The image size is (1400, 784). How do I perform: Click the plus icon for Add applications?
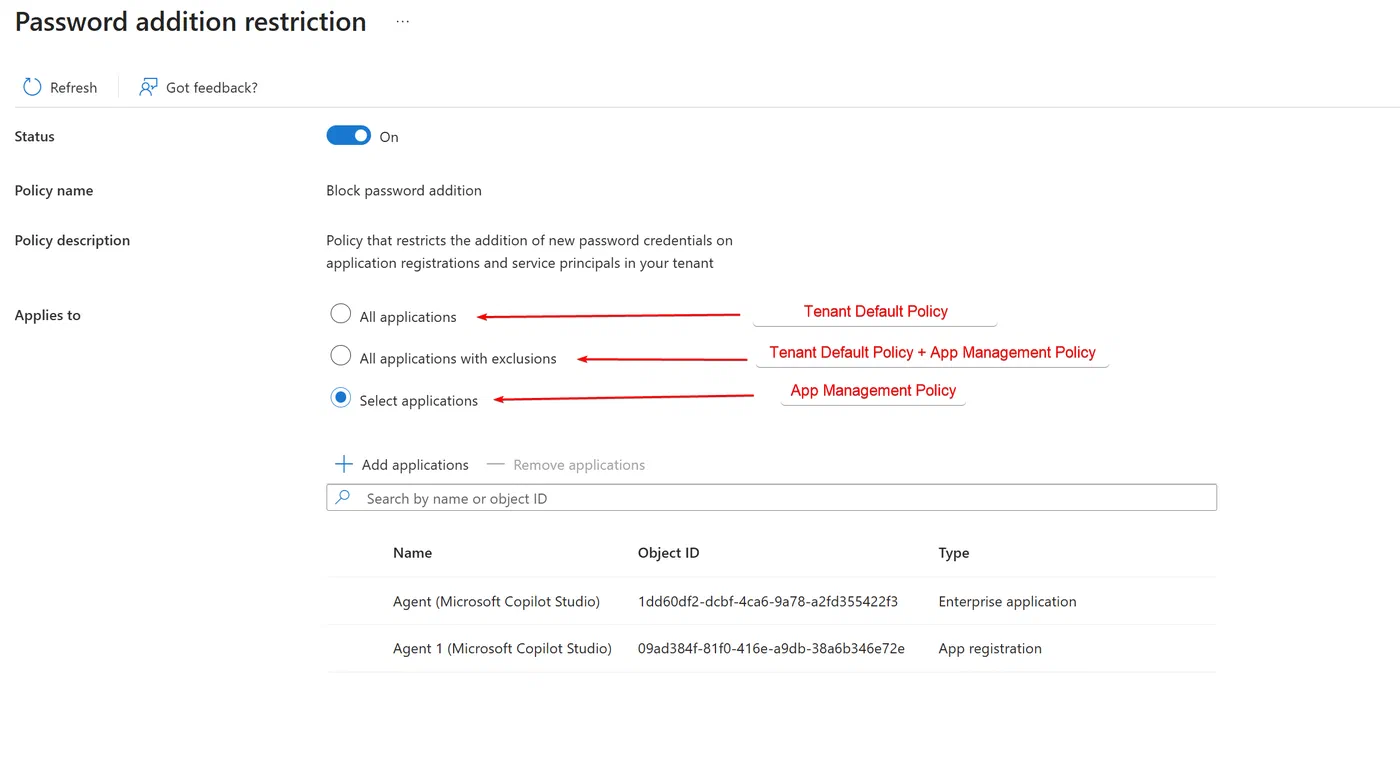click(x=343, y=464)
